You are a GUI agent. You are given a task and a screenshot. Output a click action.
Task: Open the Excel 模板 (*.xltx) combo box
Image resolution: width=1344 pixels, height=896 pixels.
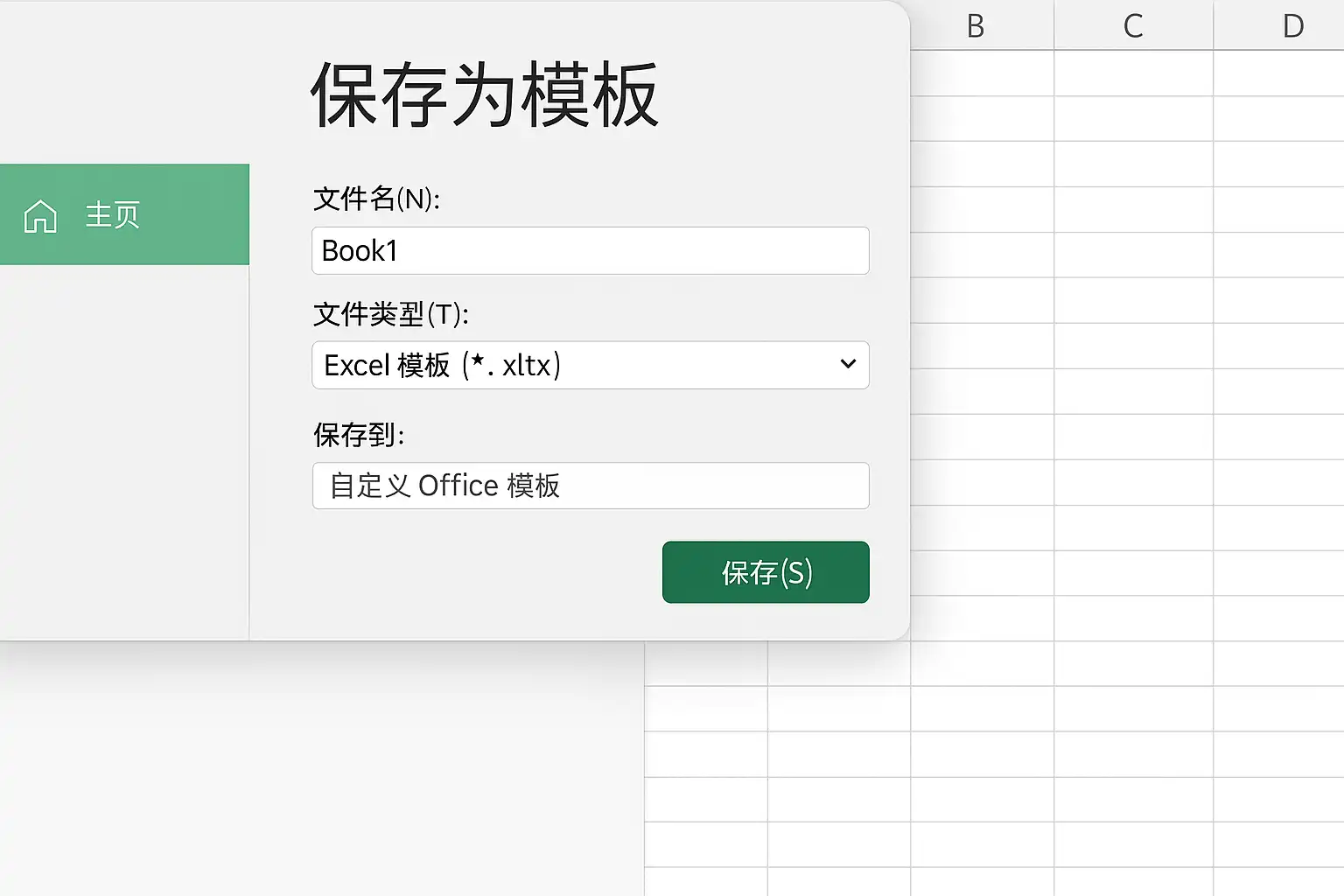coord(591,365)
